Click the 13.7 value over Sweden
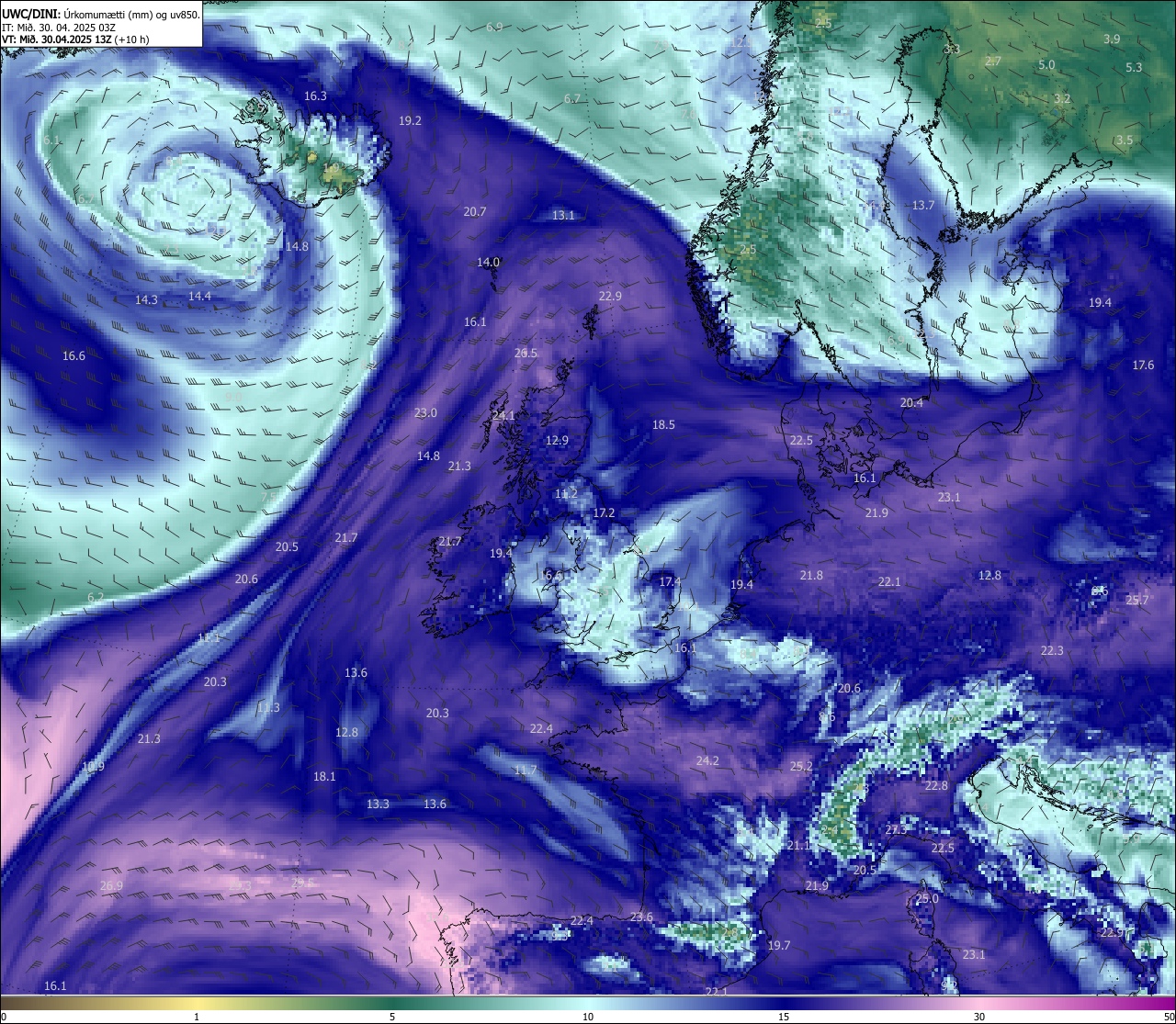The width and height of the screenshot is (1176, 1024). [922, 205]
